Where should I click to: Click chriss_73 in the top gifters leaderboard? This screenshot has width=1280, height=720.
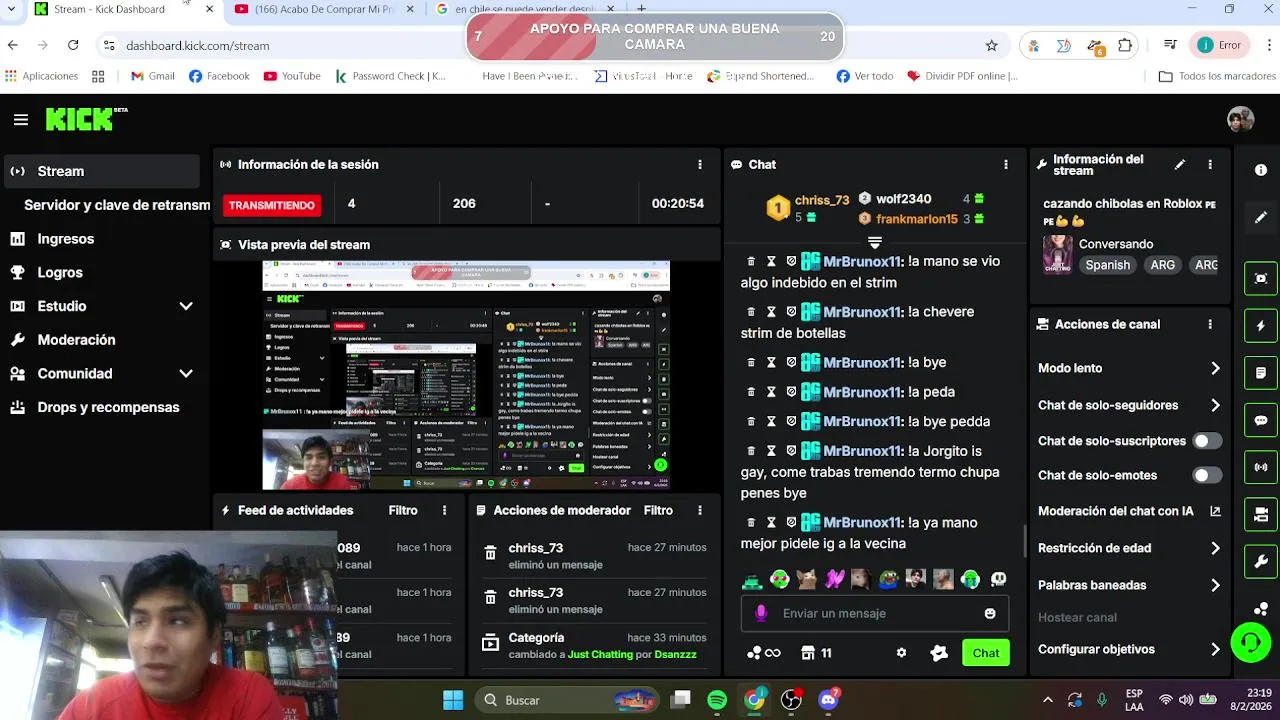point(821,200)
